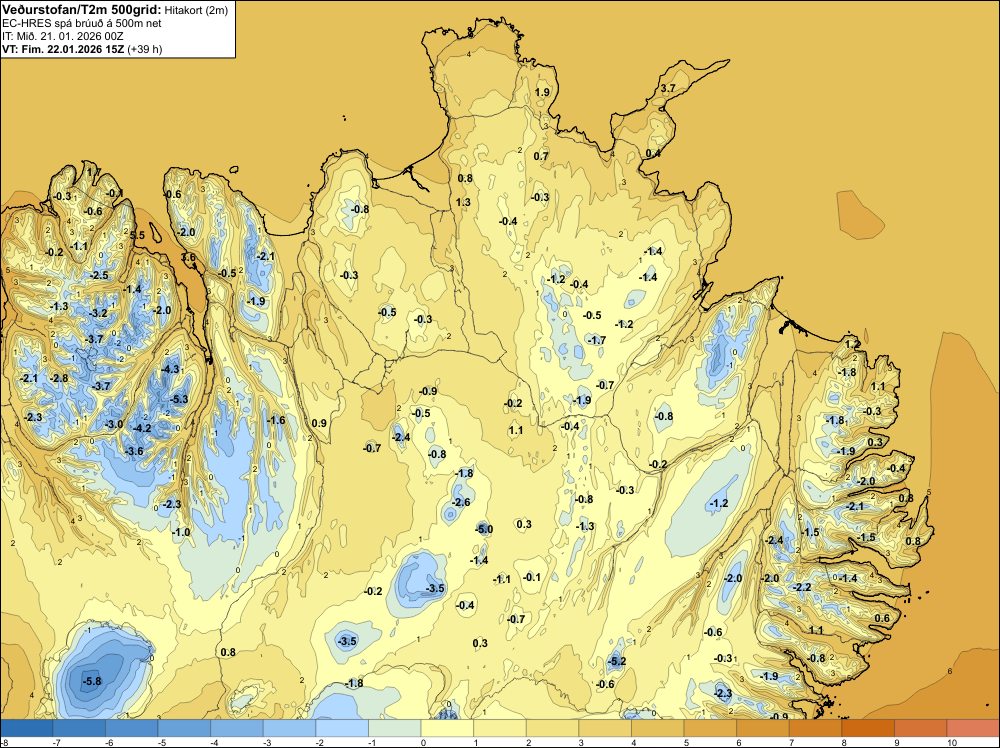
Task: Click the -2.5 temperature value
Action: [99, 275]
